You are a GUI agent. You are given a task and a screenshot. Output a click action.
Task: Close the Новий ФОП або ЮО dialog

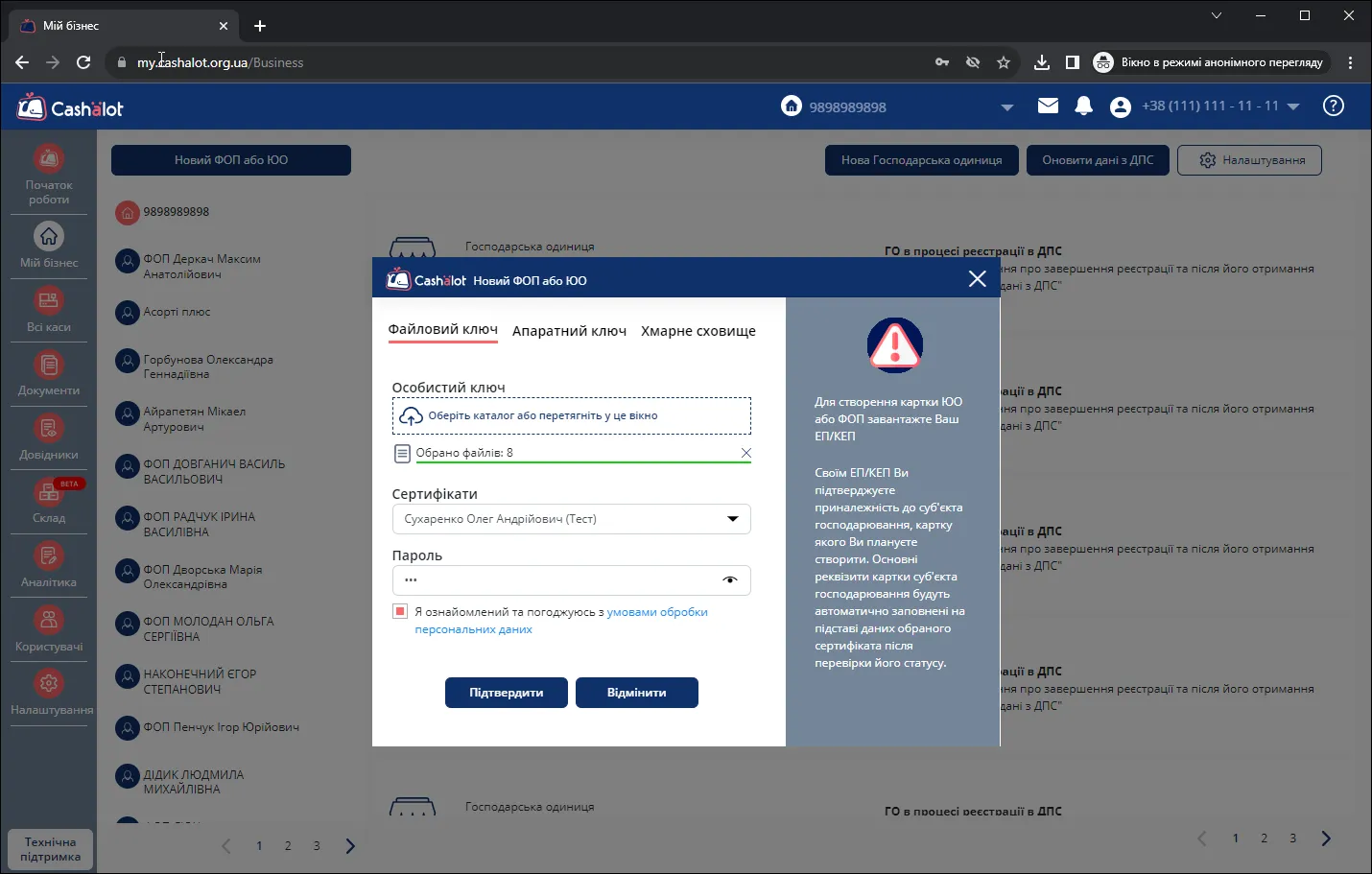pyautogui.click(x=977, y=279)
